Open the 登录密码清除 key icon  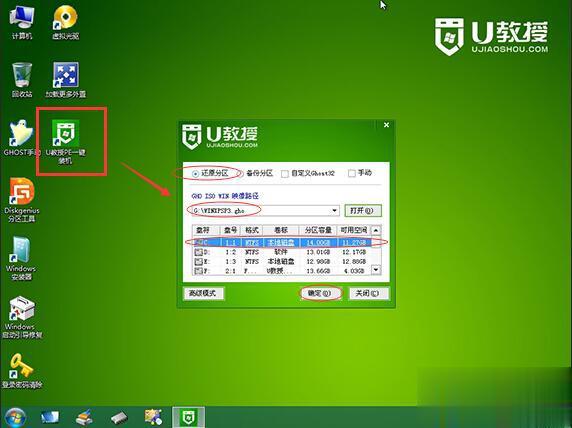tap(22, 371)
